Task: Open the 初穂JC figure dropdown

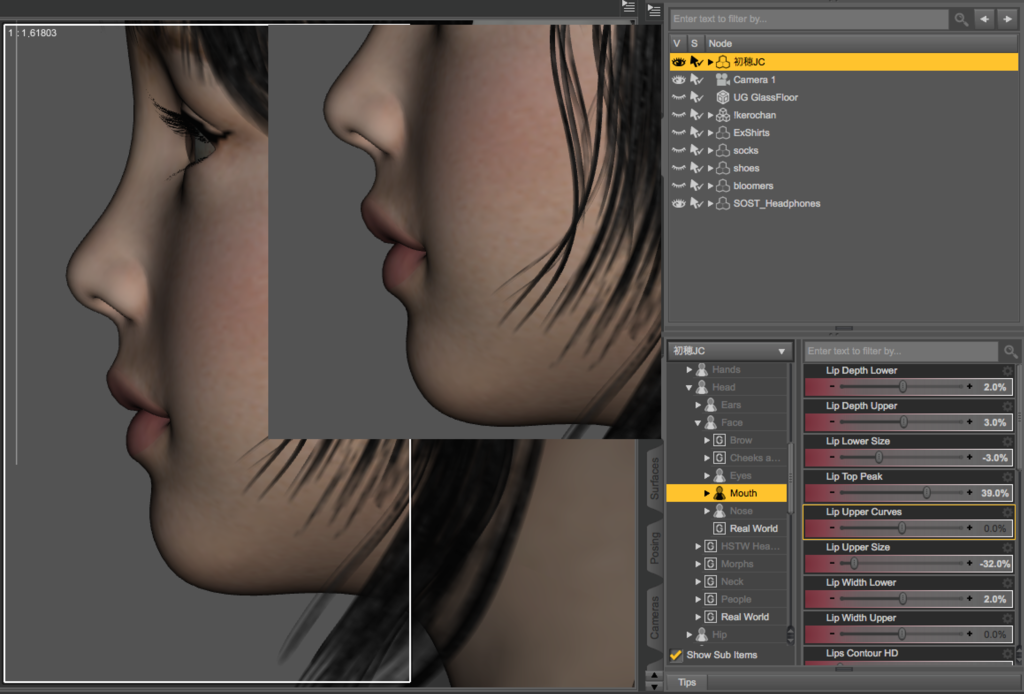Action: click(x=730, y=351)
